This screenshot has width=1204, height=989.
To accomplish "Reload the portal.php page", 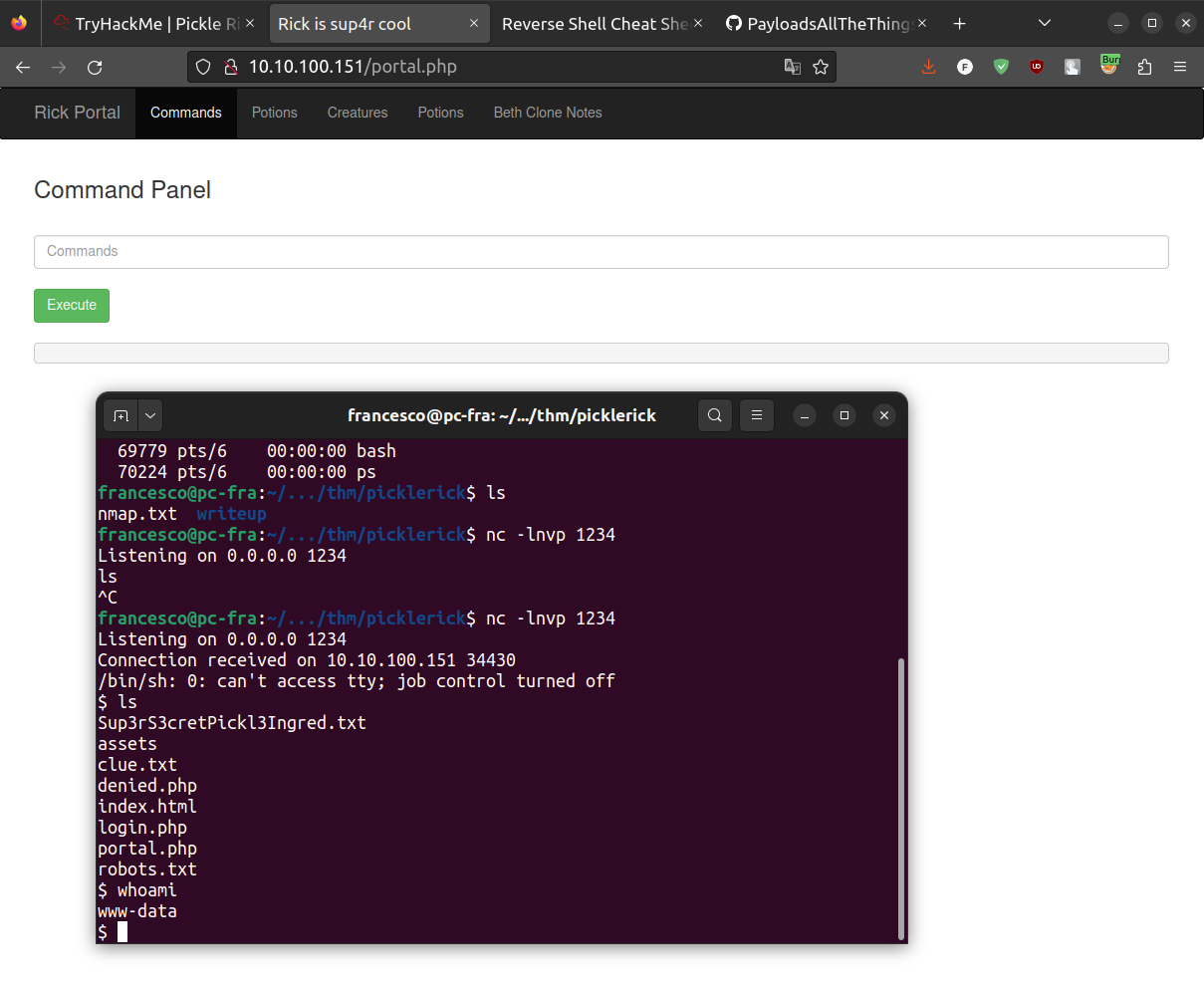I will 95,67.
